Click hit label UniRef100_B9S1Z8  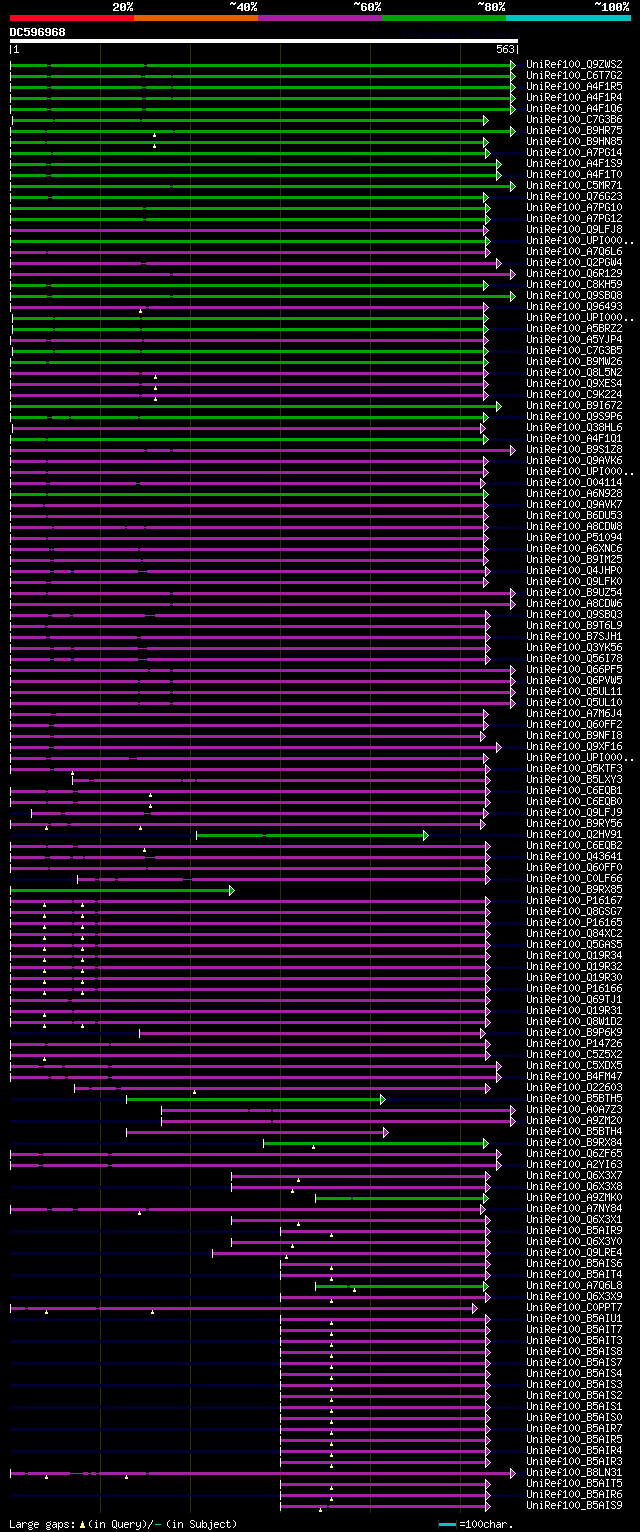(x=574, y=449)
